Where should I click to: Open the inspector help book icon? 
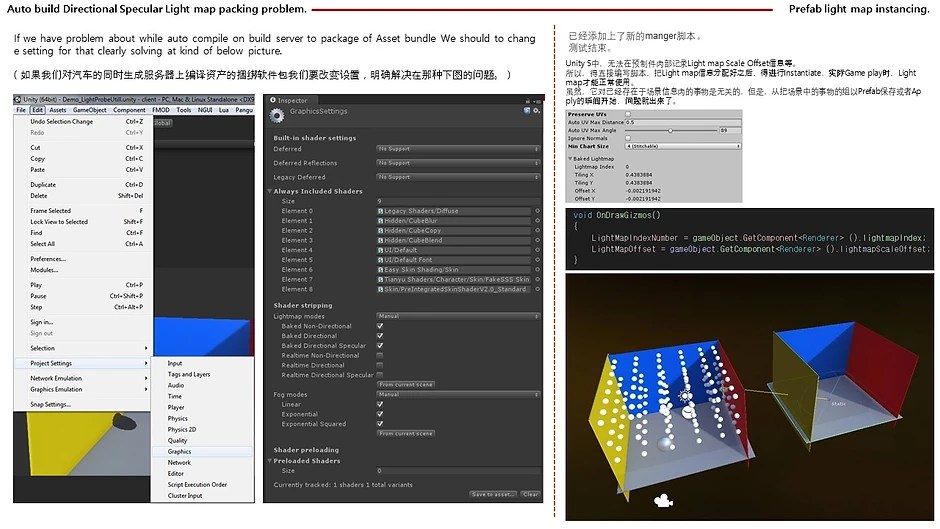(526, 112)
